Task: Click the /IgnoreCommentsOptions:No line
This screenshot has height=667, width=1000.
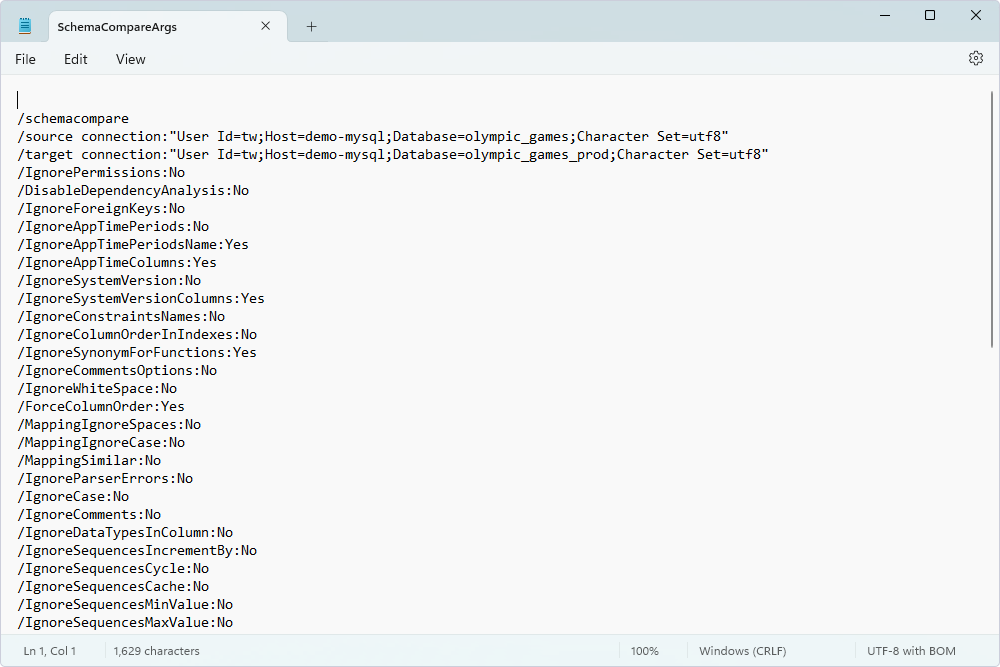Action: pyautogui.click(x=117, y=370)
